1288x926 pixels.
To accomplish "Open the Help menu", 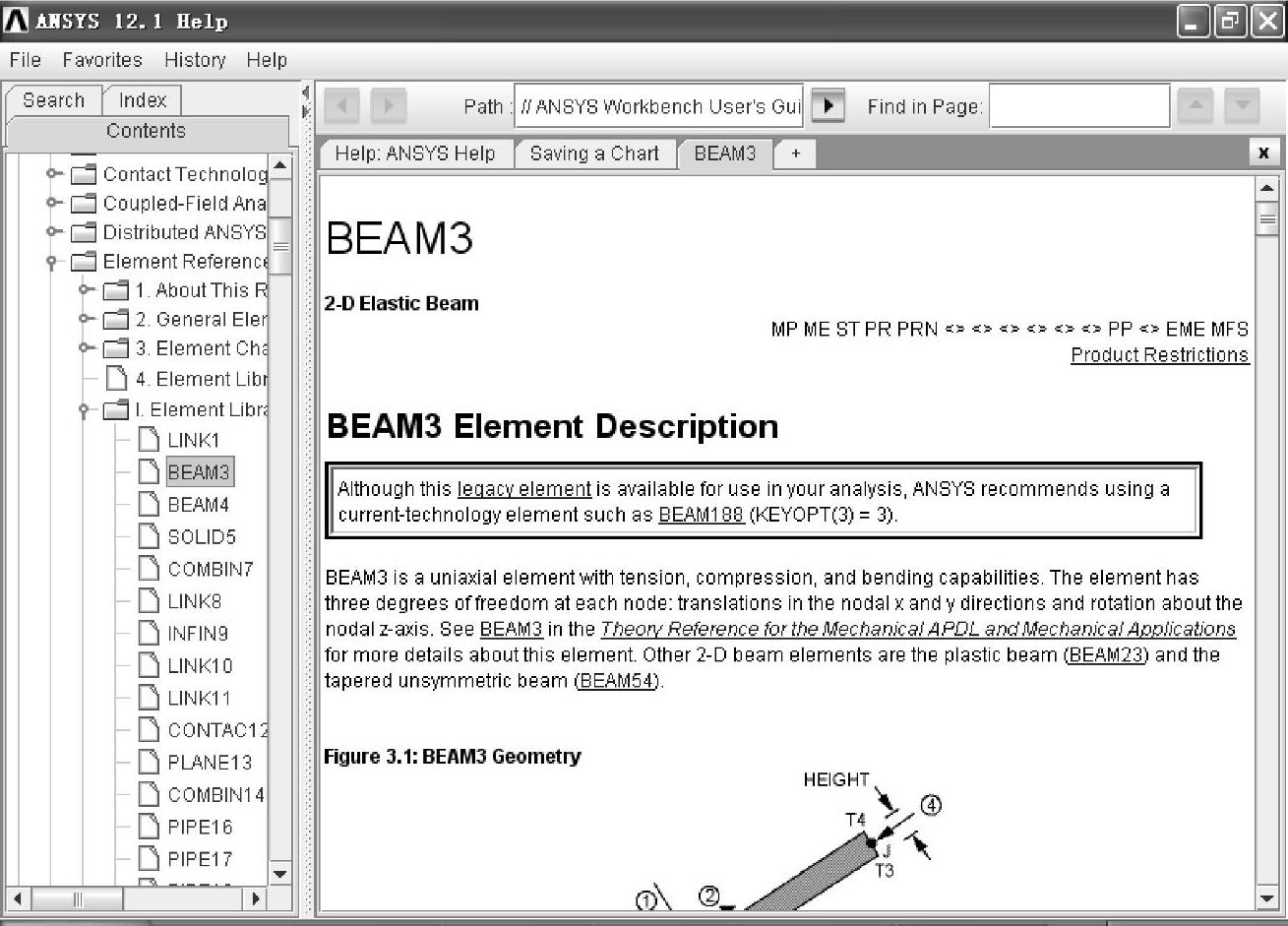I will tap(267, 60).
